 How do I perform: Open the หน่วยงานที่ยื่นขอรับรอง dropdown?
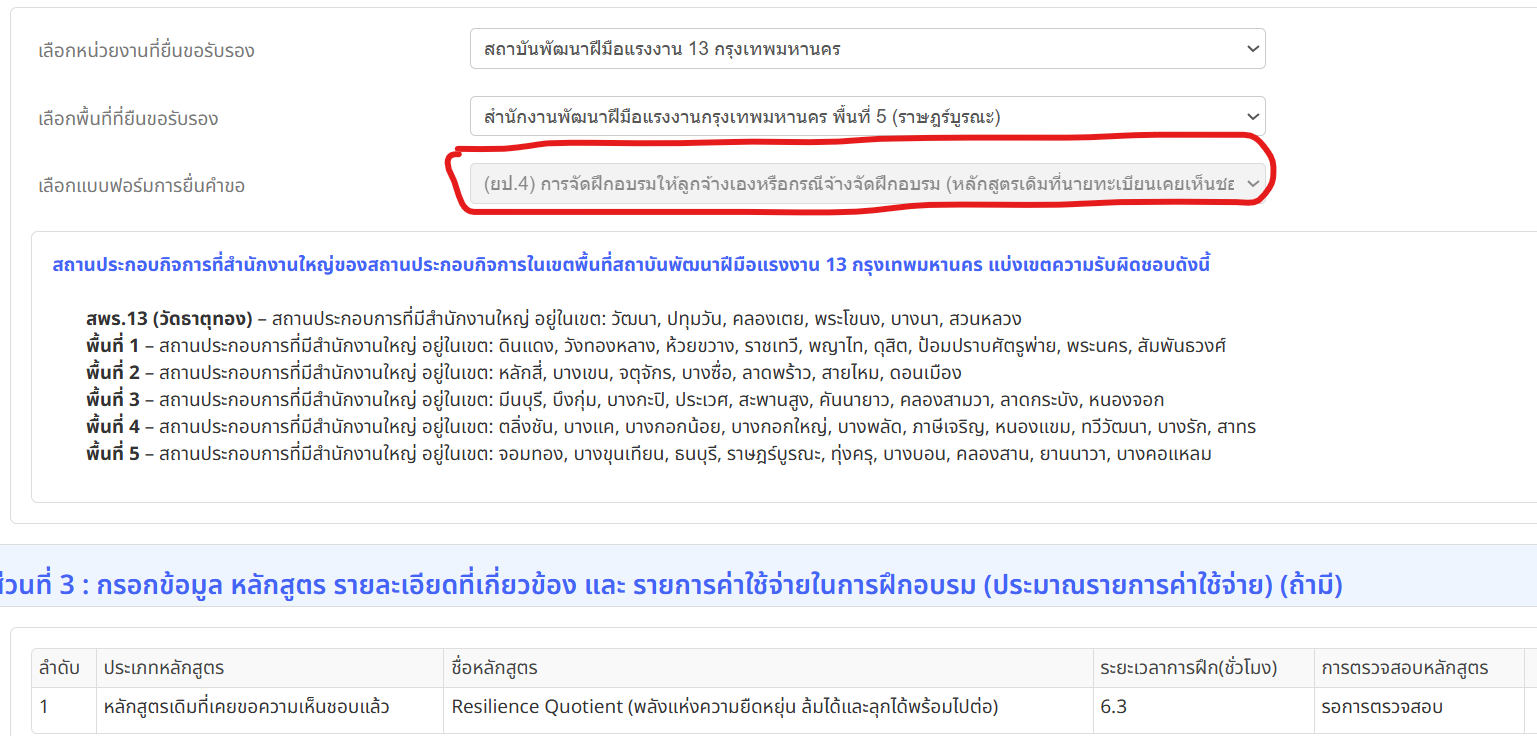click(867, 49)
